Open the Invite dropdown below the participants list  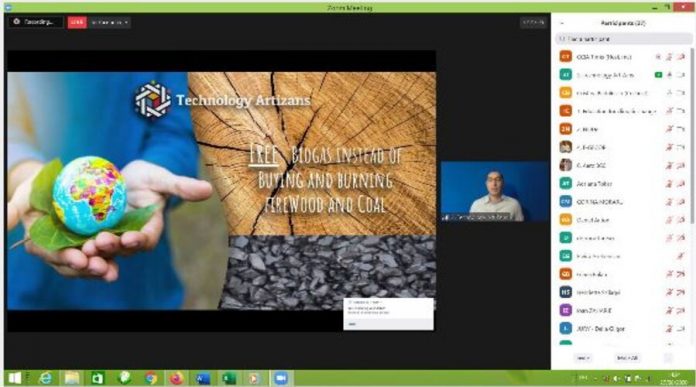[583, 358]
